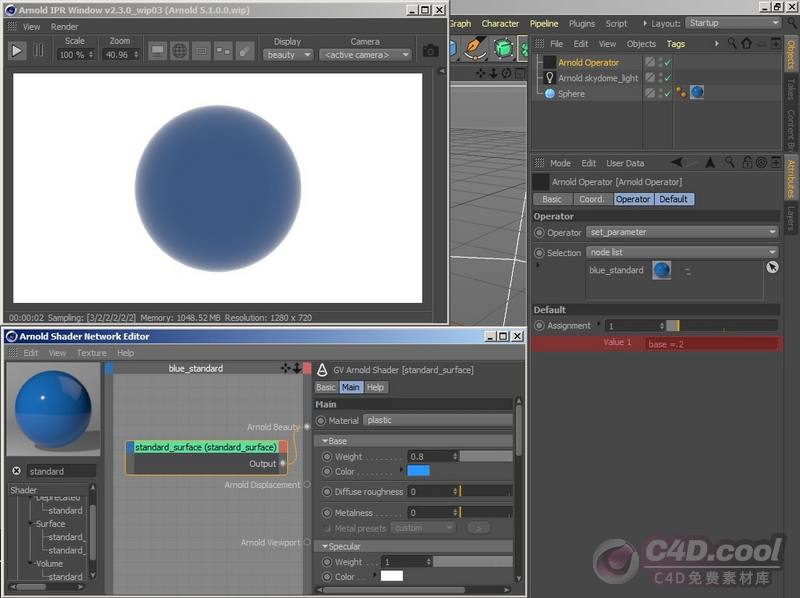Click the Operator parameter animation dot
Image resolution: width=800 pixels, height=598 pixels.
[x=539, y=233]
